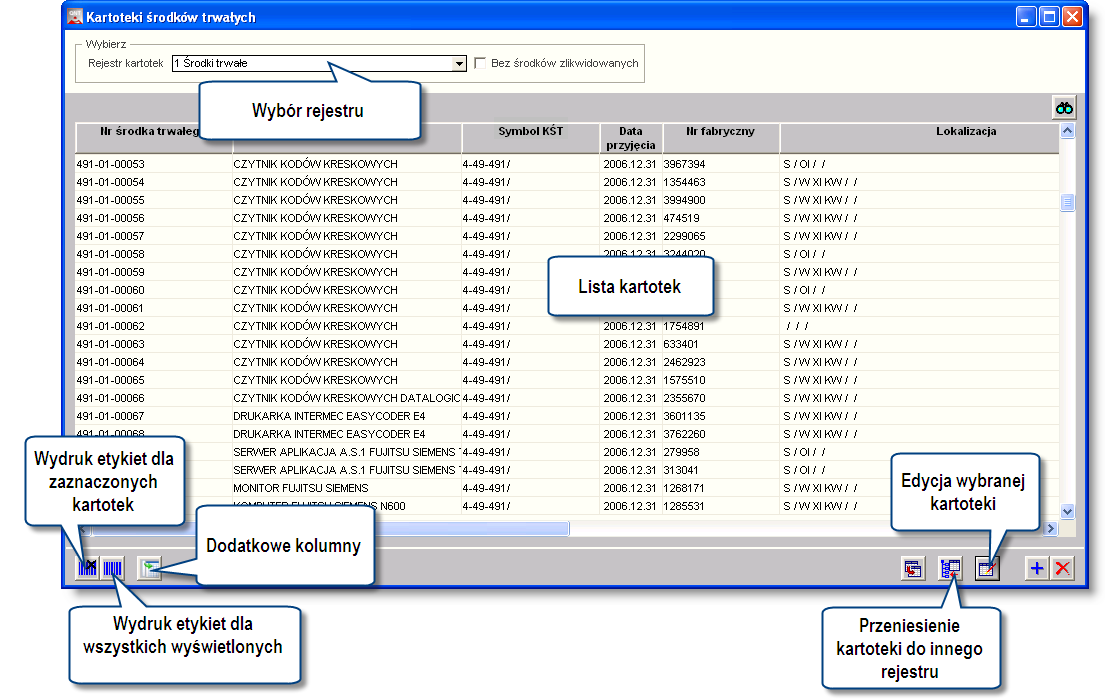This screenshot has height=699, width=1105.
Task: Click the window icon with red arrow left of the move-card icon
Action: click(913, 568)
